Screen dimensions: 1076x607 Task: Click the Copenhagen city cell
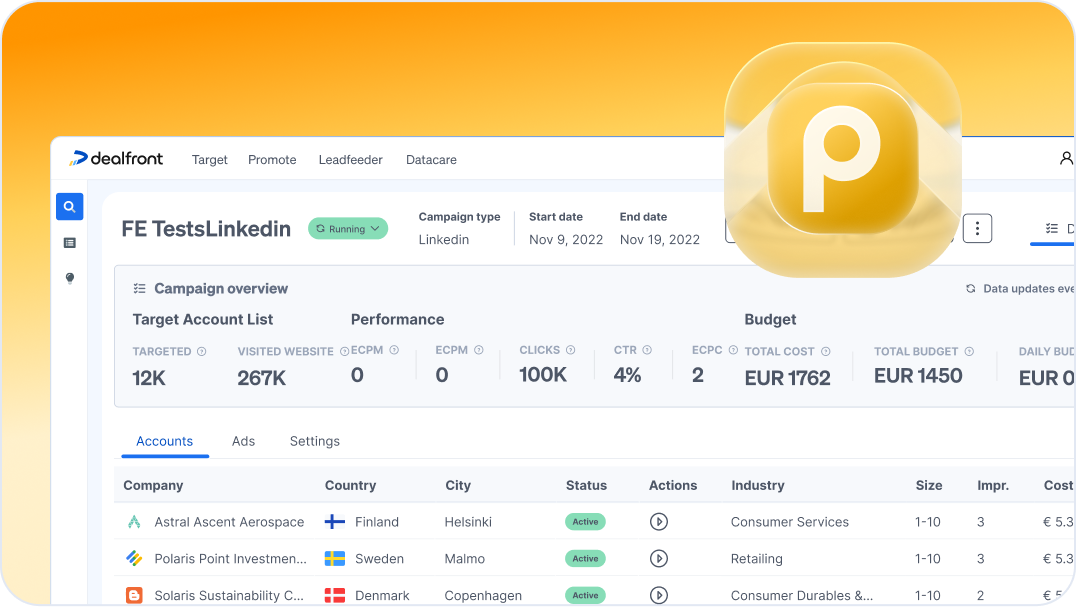click(483, 595)
